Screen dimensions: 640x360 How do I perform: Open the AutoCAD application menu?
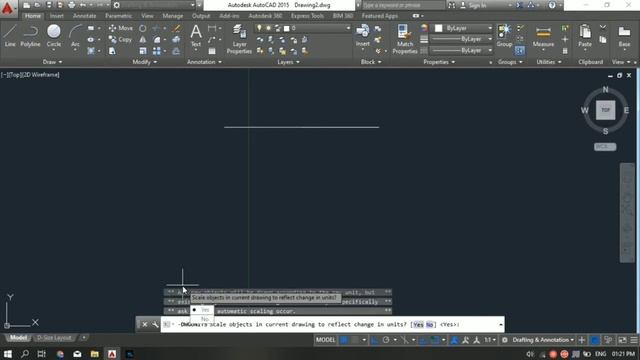7,8
